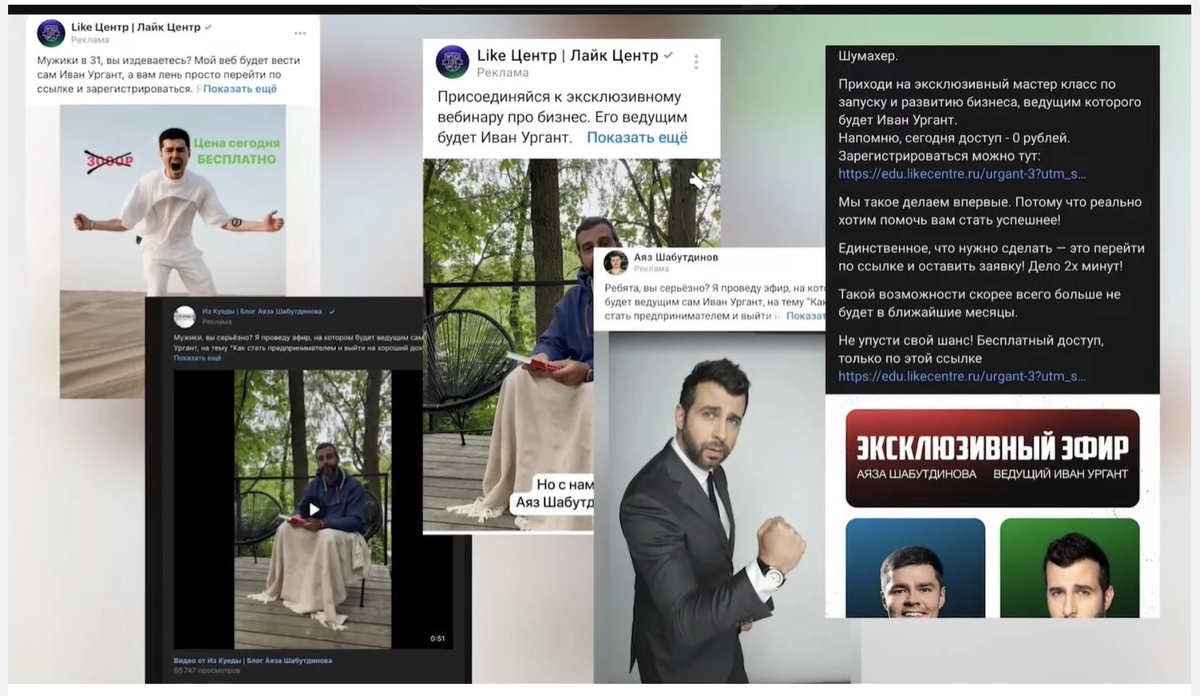Image resolution: width=1200 pixels, height=696 pixels.
Task: Click Like Центр avatar in the top-left ad
Action: coord(51,33)
